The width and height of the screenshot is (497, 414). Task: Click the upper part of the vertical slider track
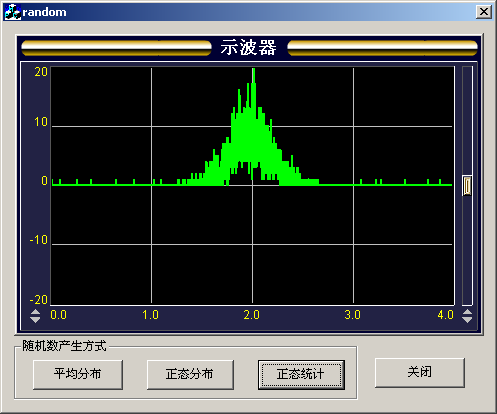[467, 120]
